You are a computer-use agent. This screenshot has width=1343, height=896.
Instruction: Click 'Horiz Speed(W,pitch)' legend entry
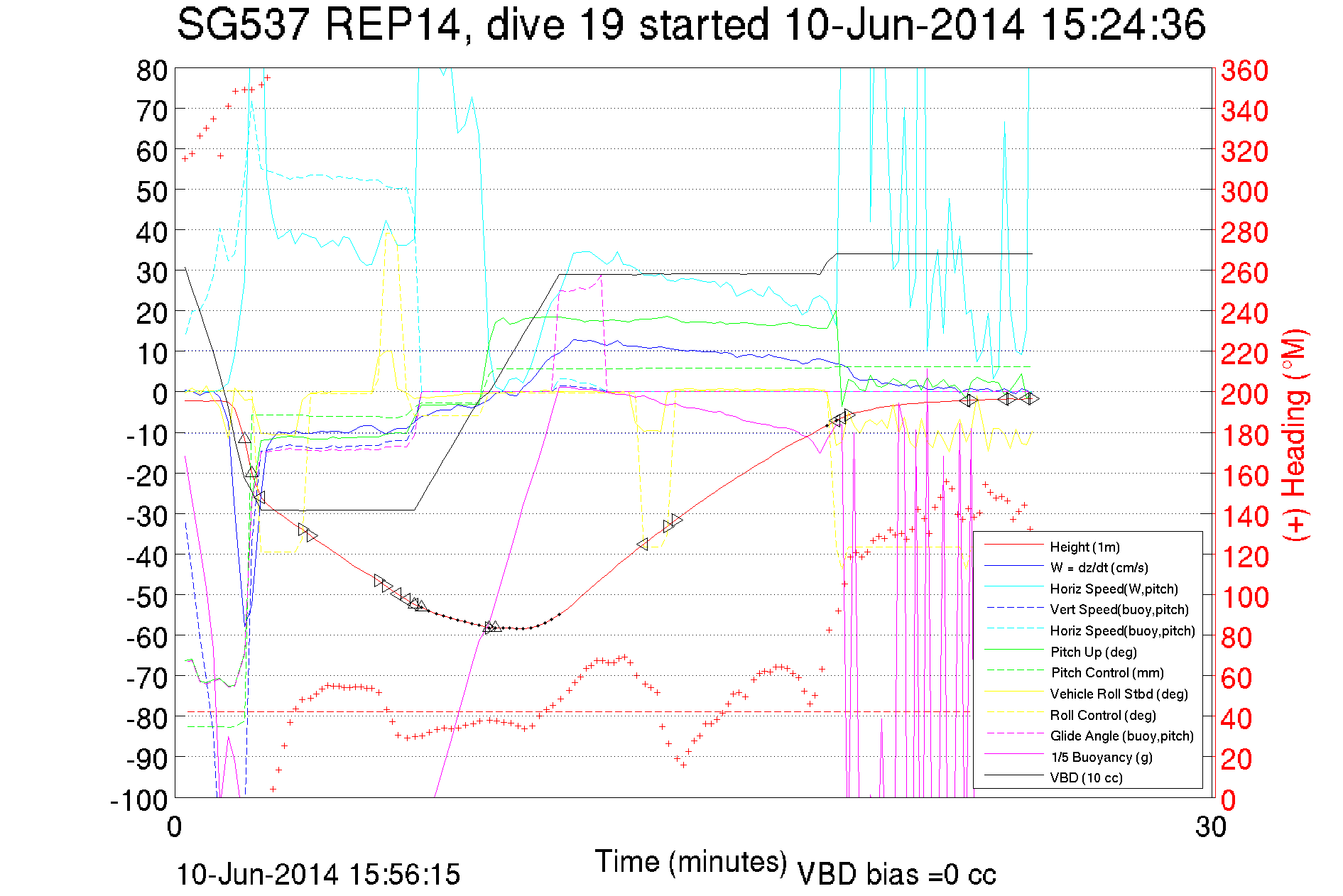[x=1114, y=589]
